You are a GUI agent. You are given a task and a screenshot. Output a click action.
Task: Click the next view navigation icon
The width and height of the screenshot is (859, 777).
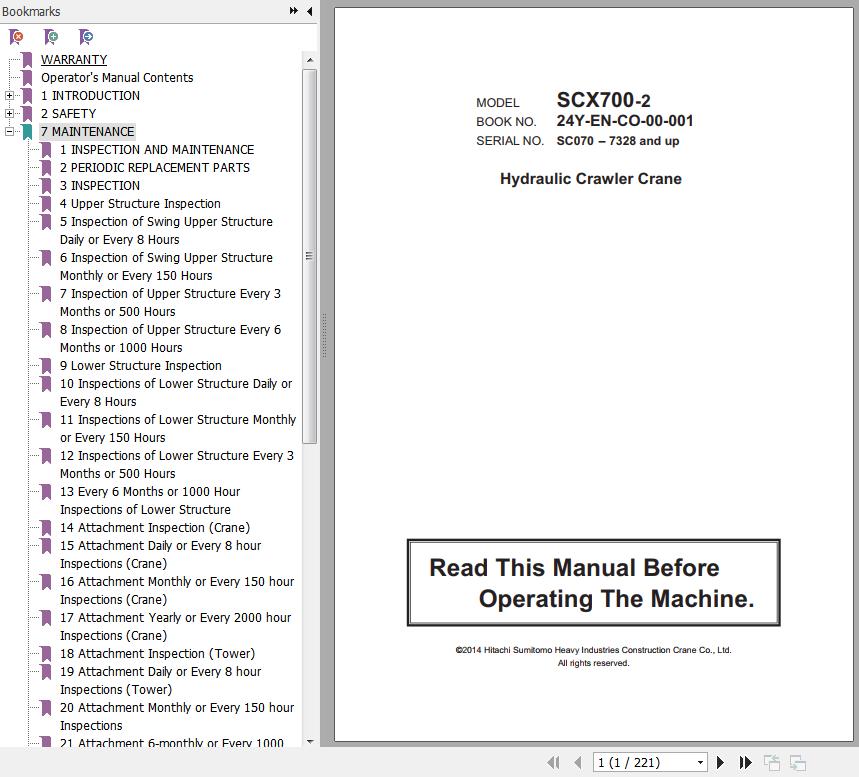click(x=798, y=762)
